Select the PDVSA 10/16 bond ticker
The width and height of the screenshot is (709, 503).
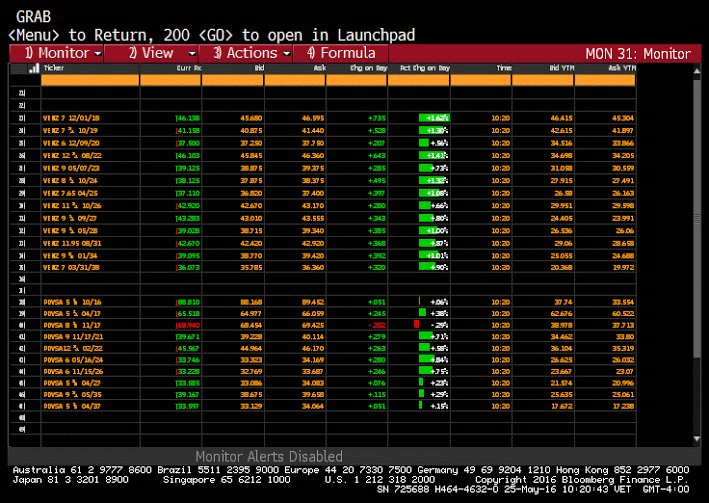point(72,302)
